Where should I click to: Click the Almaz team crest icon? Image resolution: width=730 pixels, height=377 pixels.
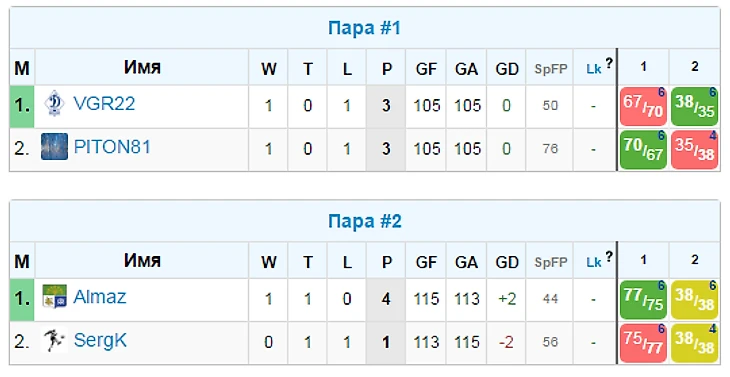(x=54, y=297)
